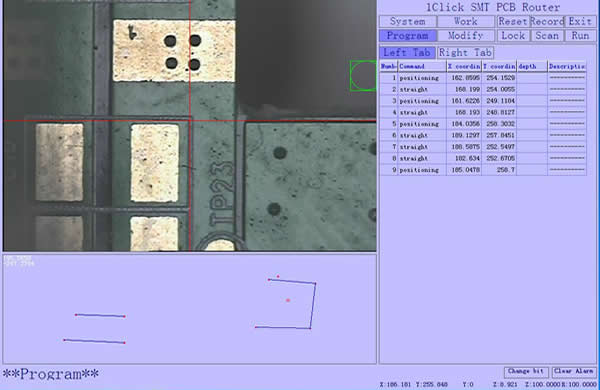Click the X coordinate column header
Image resolution: width=600 pixels, height=390 pixels.
464,66
